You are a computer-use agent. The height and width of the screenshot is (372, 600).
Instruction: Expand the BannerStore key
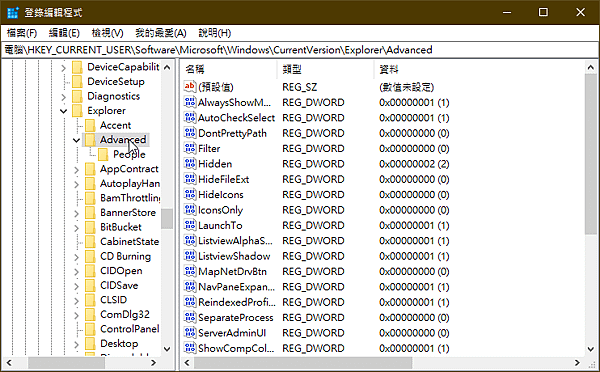click(77, 213)
